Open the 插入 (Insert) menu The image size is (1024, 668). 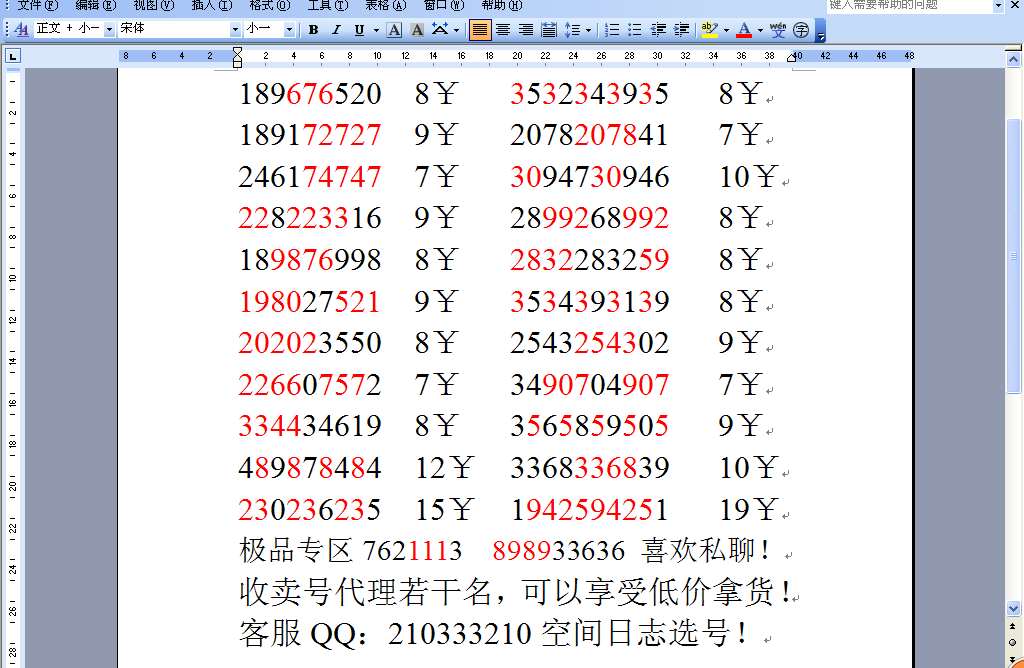pos(212,5)
